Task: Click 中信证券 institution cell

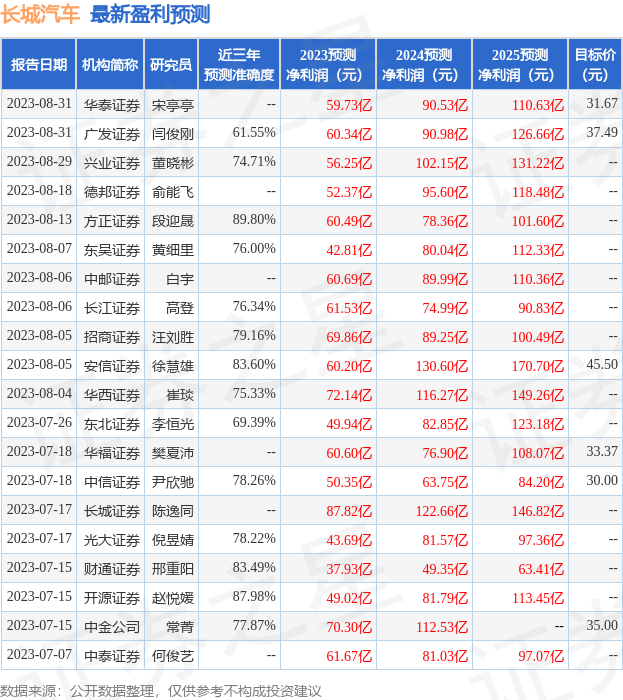Action: [112, 482]
